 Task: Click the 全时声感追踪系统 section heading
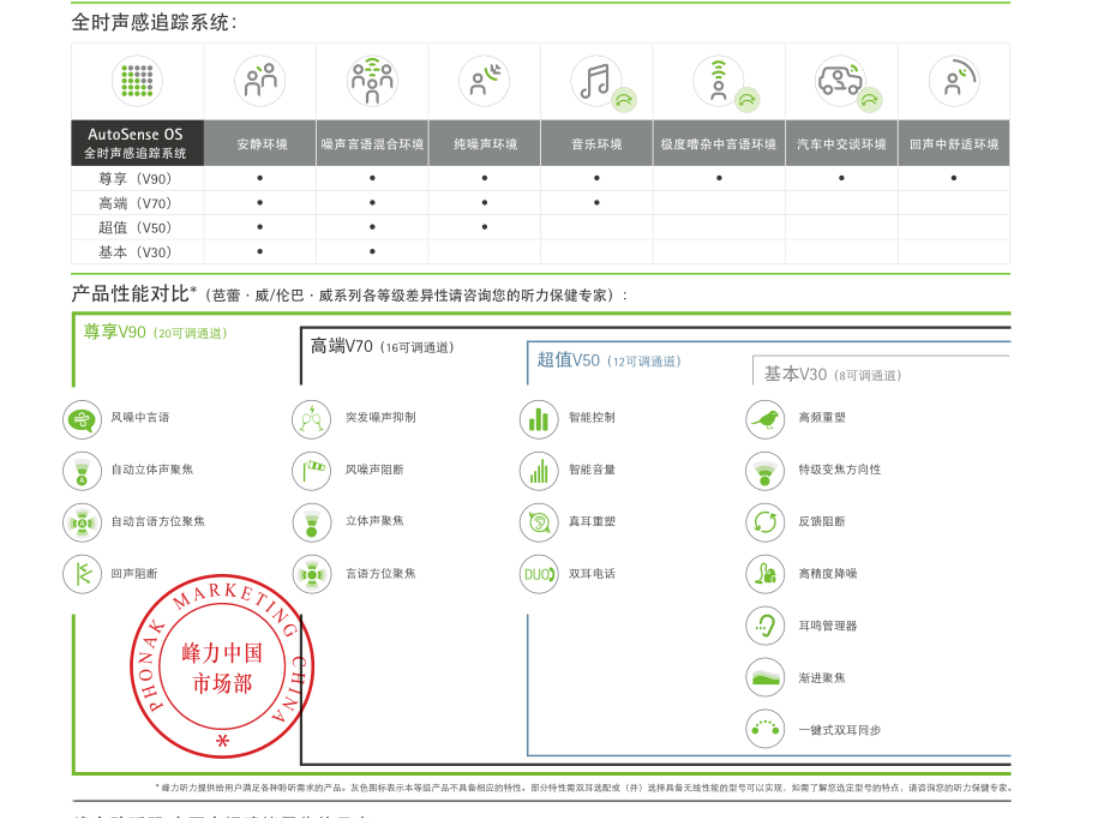click(x=154, y=22)
